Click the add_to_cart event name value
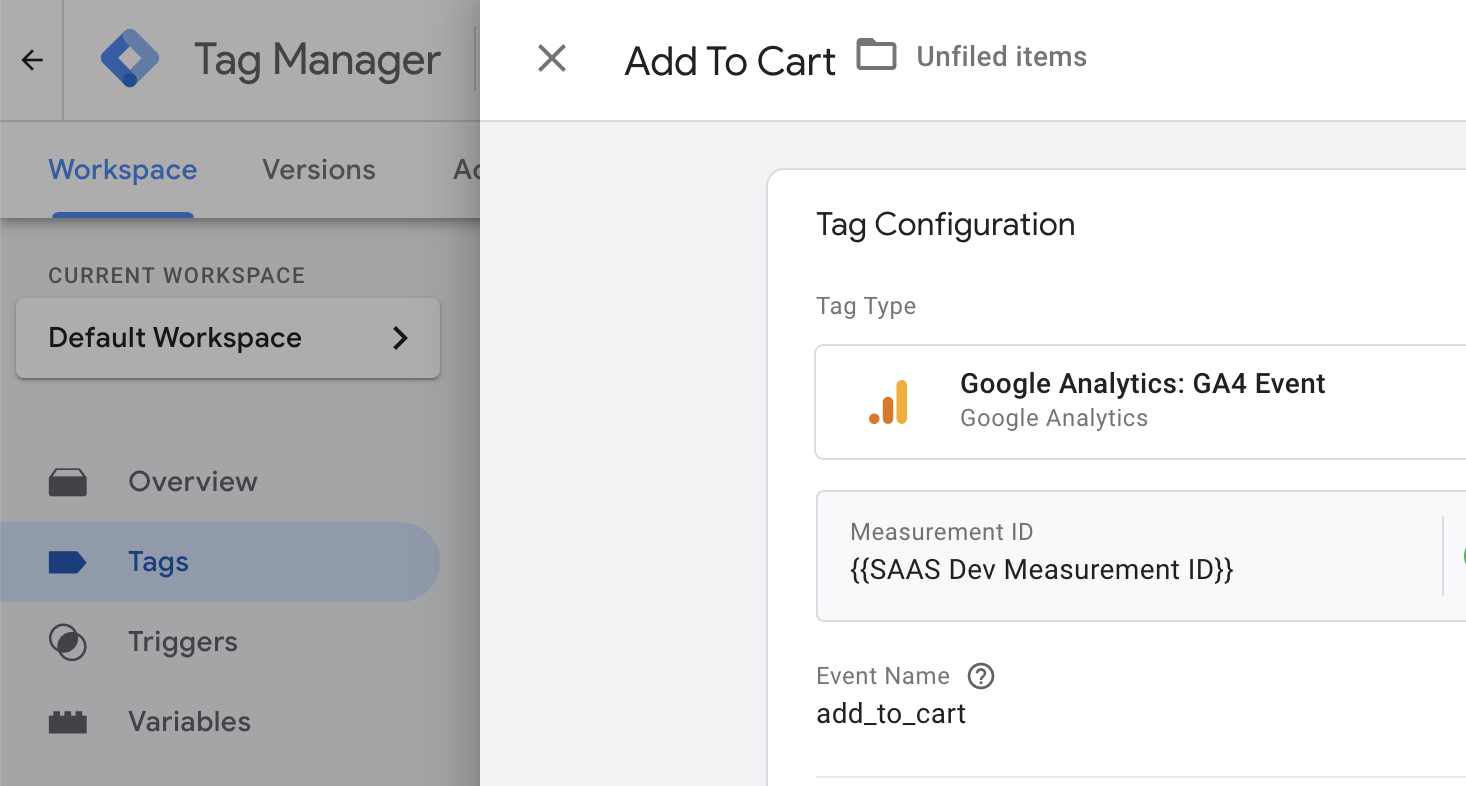This screenshot has height=786, width=1466. (x=891, y=714)
